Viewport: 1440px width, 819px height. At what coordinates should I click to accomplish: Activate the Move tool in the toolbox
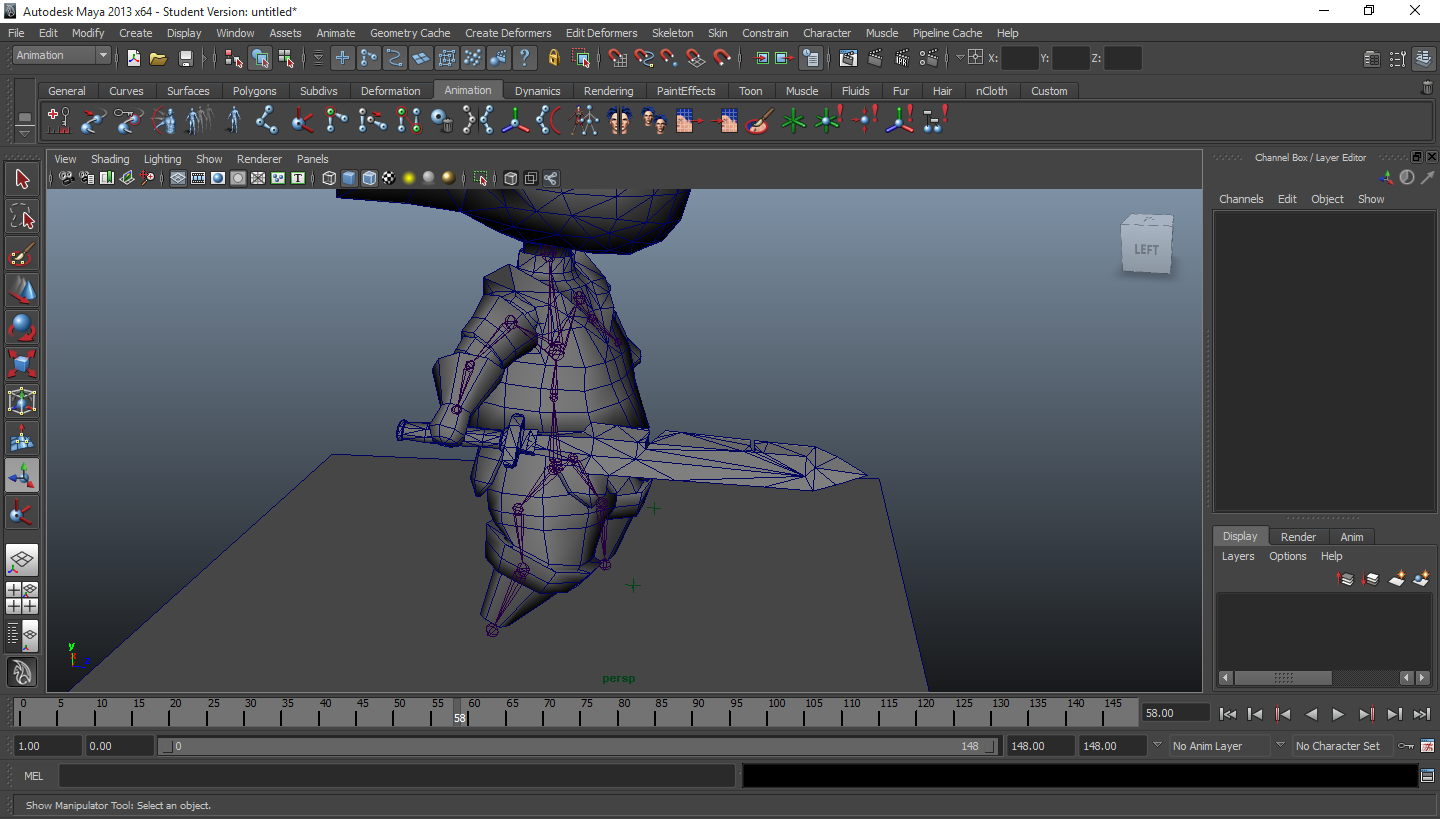point(22,292)
